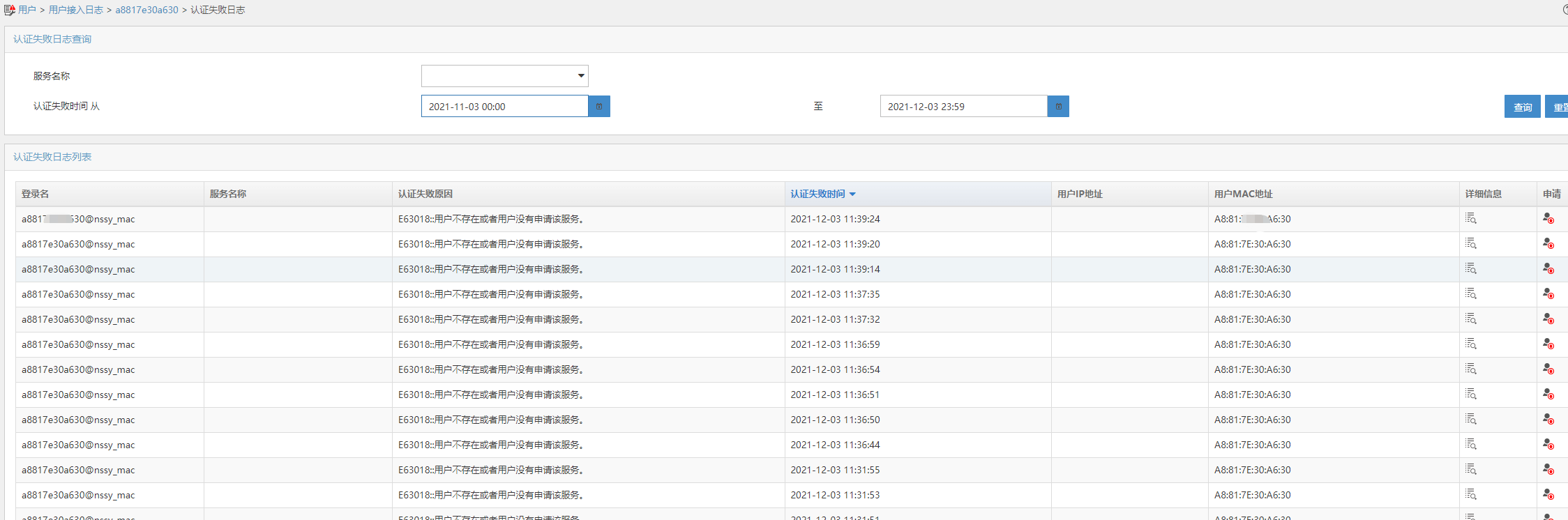
Task: Open details for the 11:39:14 failure row
Action: click(x=1470, y=268)
